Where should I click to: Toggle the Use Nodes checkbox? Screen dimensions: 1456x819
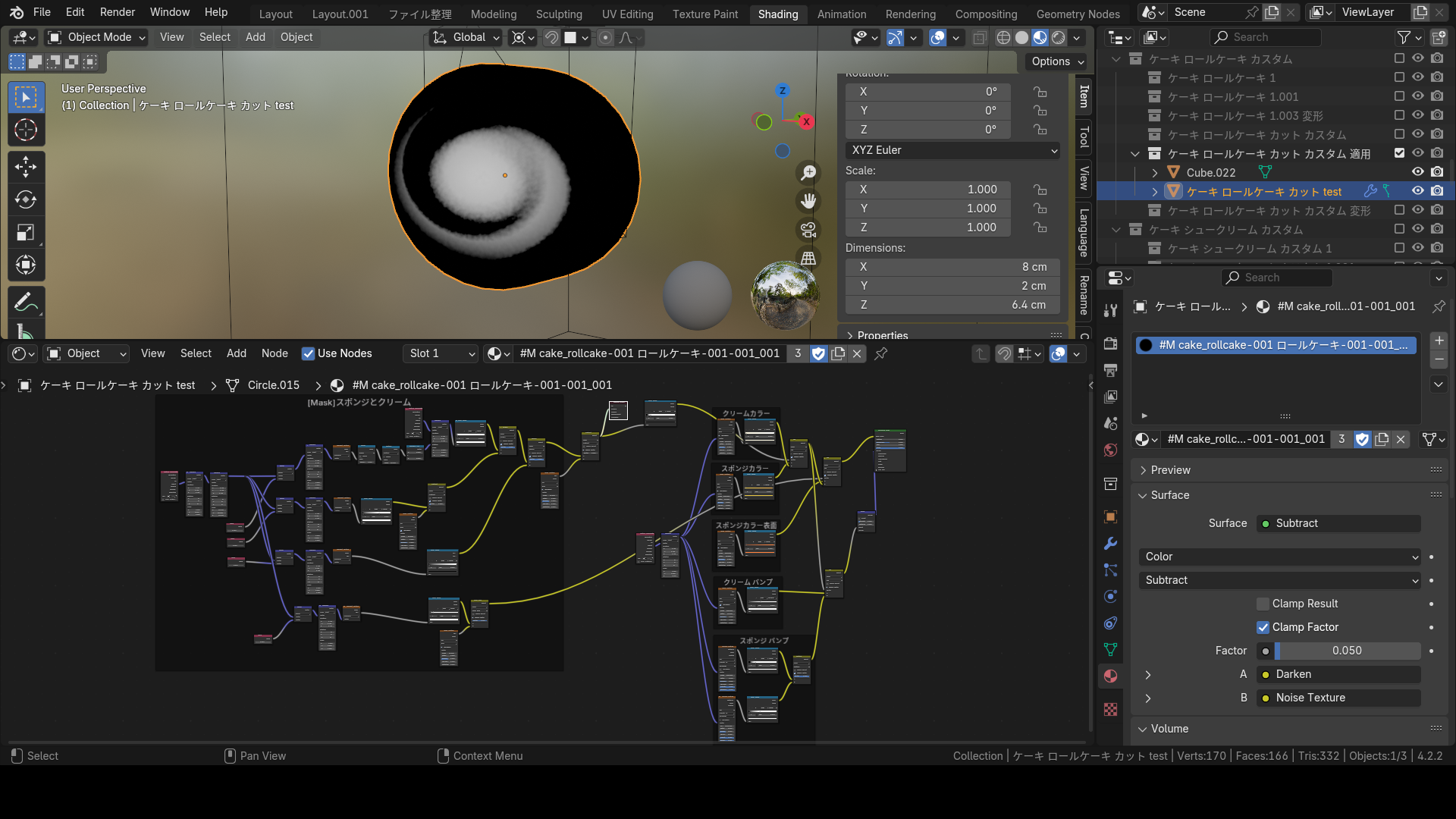(x=308, y=353)
